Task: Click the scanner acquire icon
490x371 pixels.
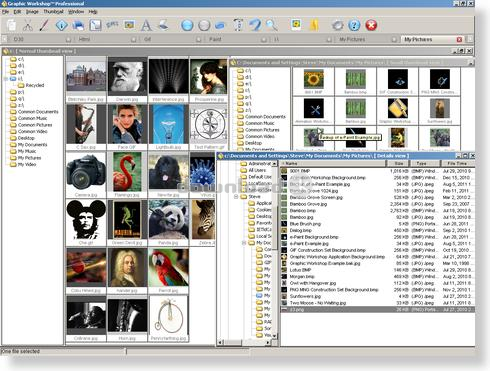Action: pos(163,25)
